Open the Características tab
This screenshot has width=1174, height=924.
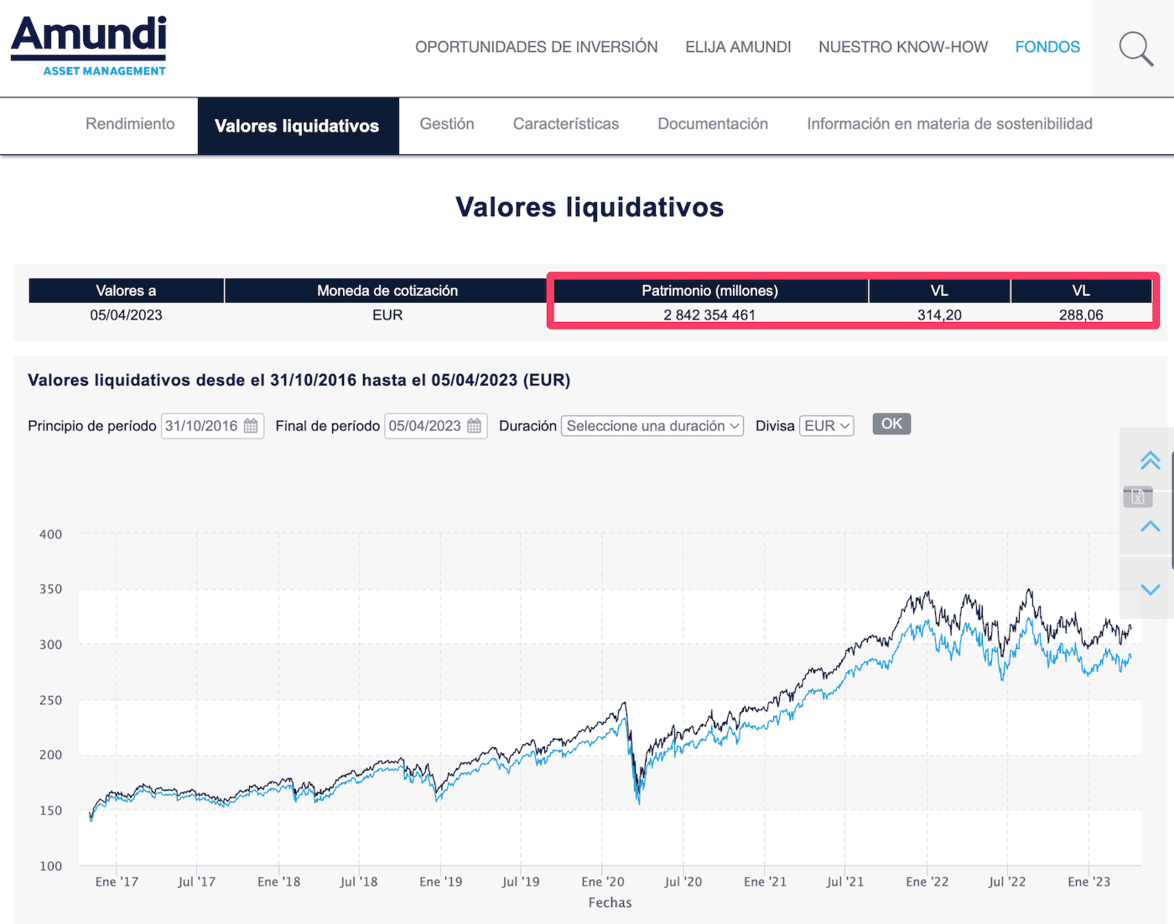(566, 124)
